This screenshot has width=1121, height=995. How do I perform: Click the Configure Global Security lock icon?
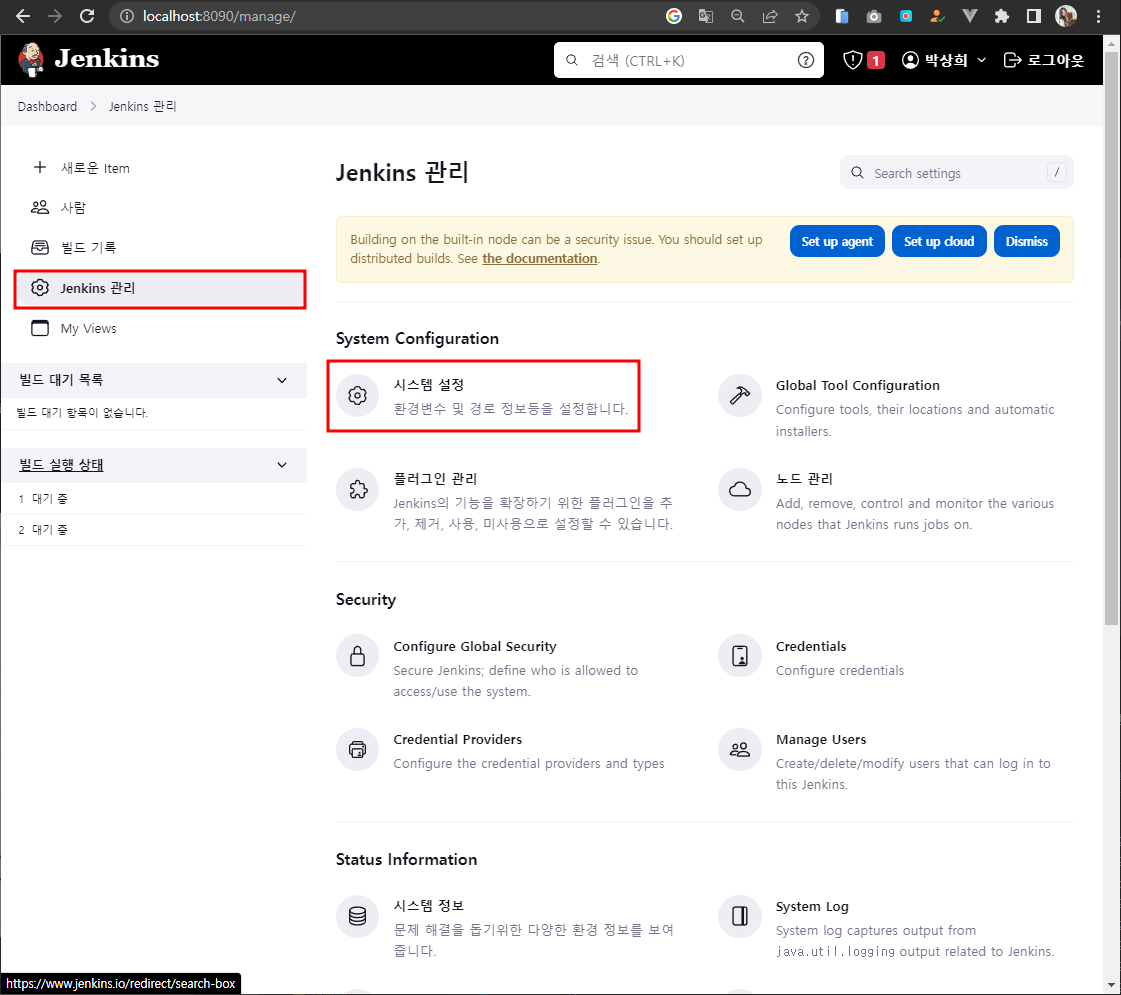click(x=357, y=655)
